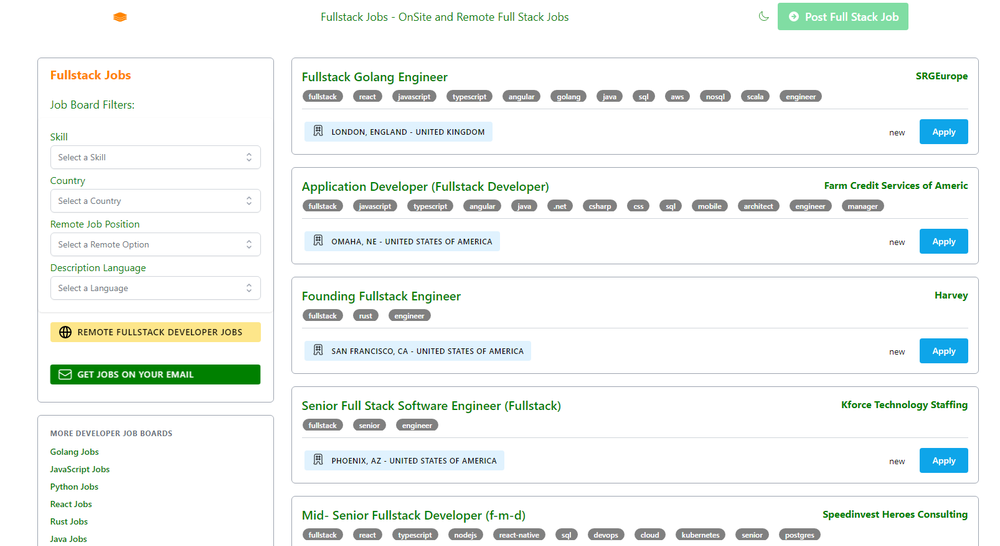Click the Remote Fullstack Developer Jobs button
The image size is (1000, 546).
coord(155,332)
